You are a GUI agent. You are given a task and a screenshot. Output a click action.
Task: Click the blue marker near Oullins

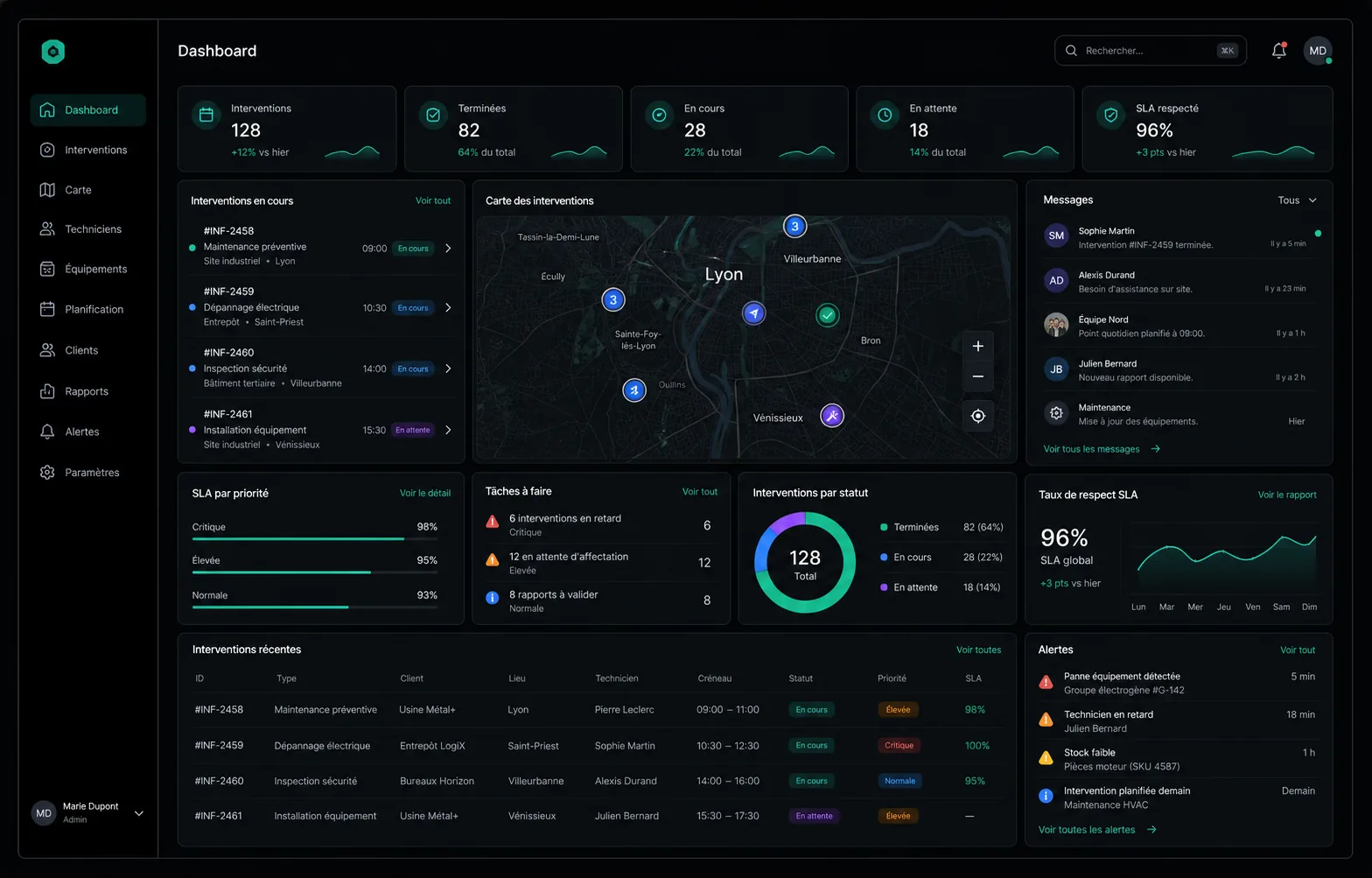[x=634, y=390]
